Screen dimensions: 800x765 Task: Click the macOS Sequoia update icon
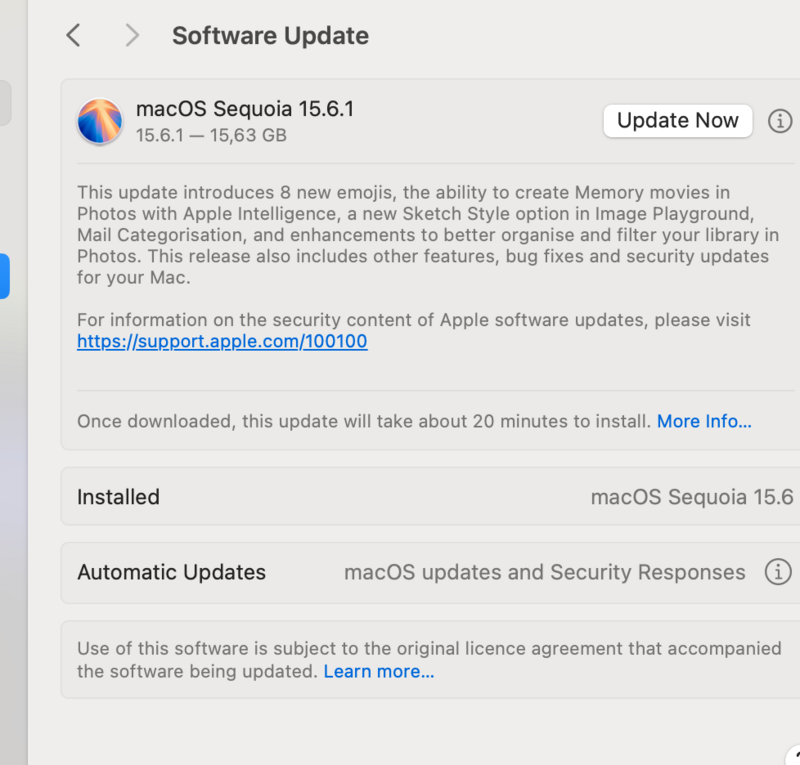[x=100, y=122]
